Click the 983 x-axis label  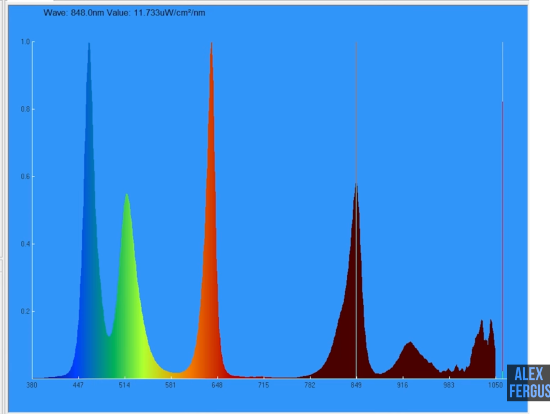tap(449, 385)
